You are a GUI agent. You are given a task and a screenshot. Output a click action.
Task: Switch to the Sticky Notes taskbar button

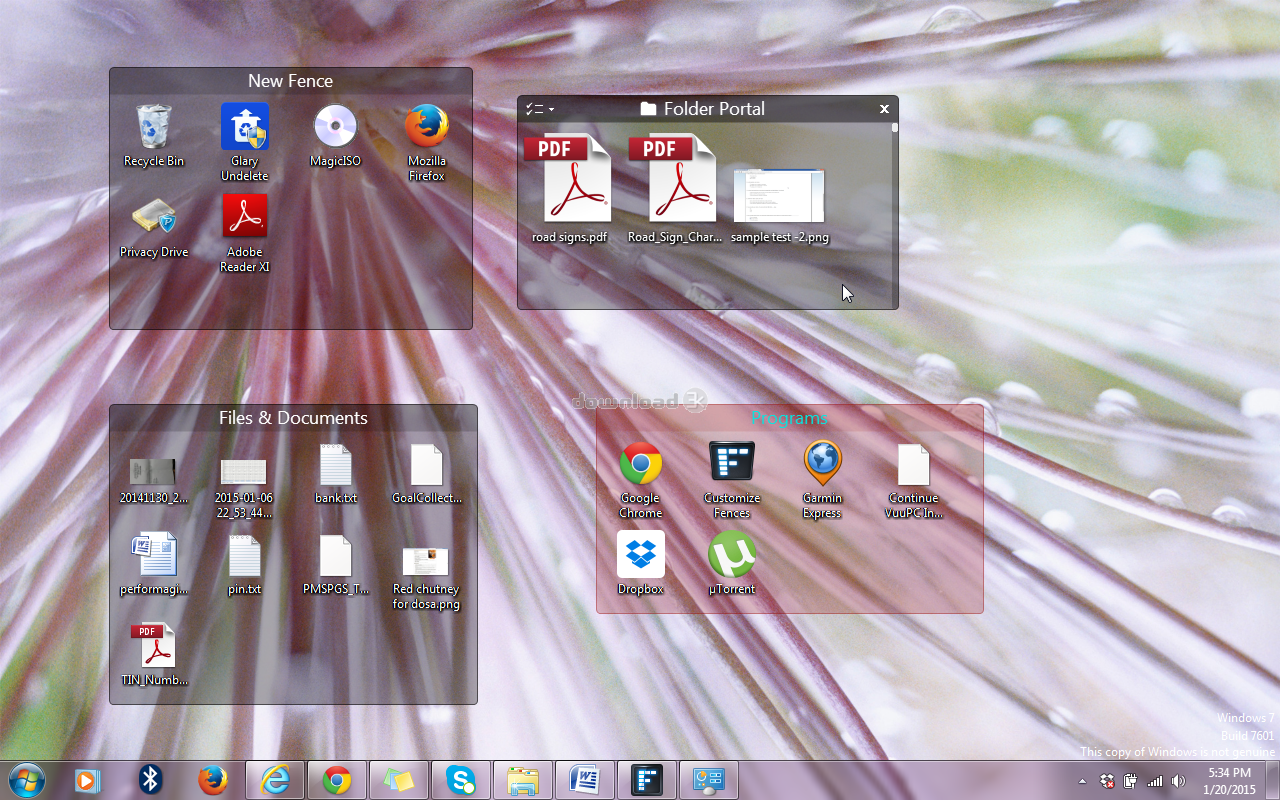point(399,780)
